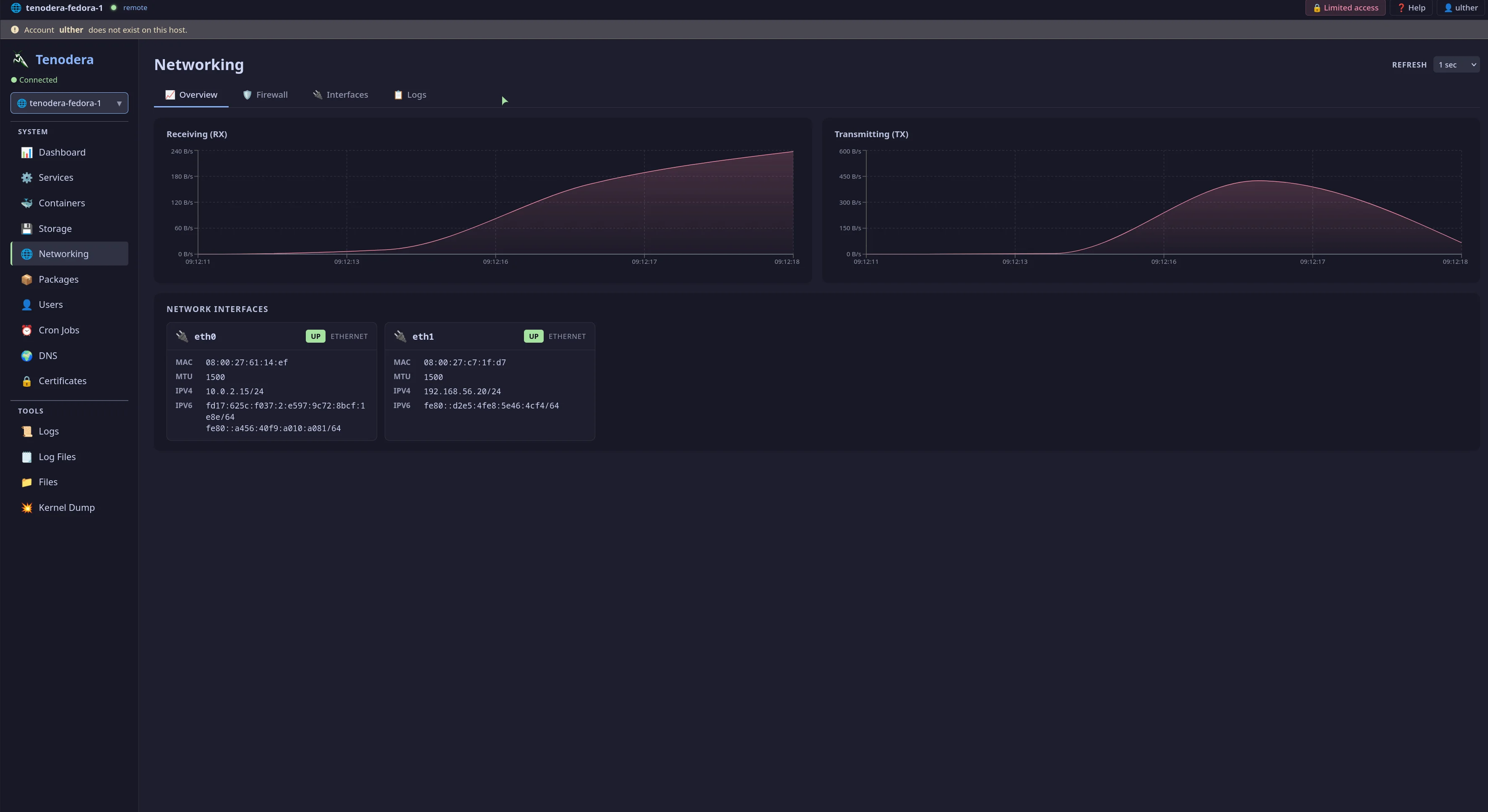
Task: Open the networking Logs tab
Action: point(410,95)
